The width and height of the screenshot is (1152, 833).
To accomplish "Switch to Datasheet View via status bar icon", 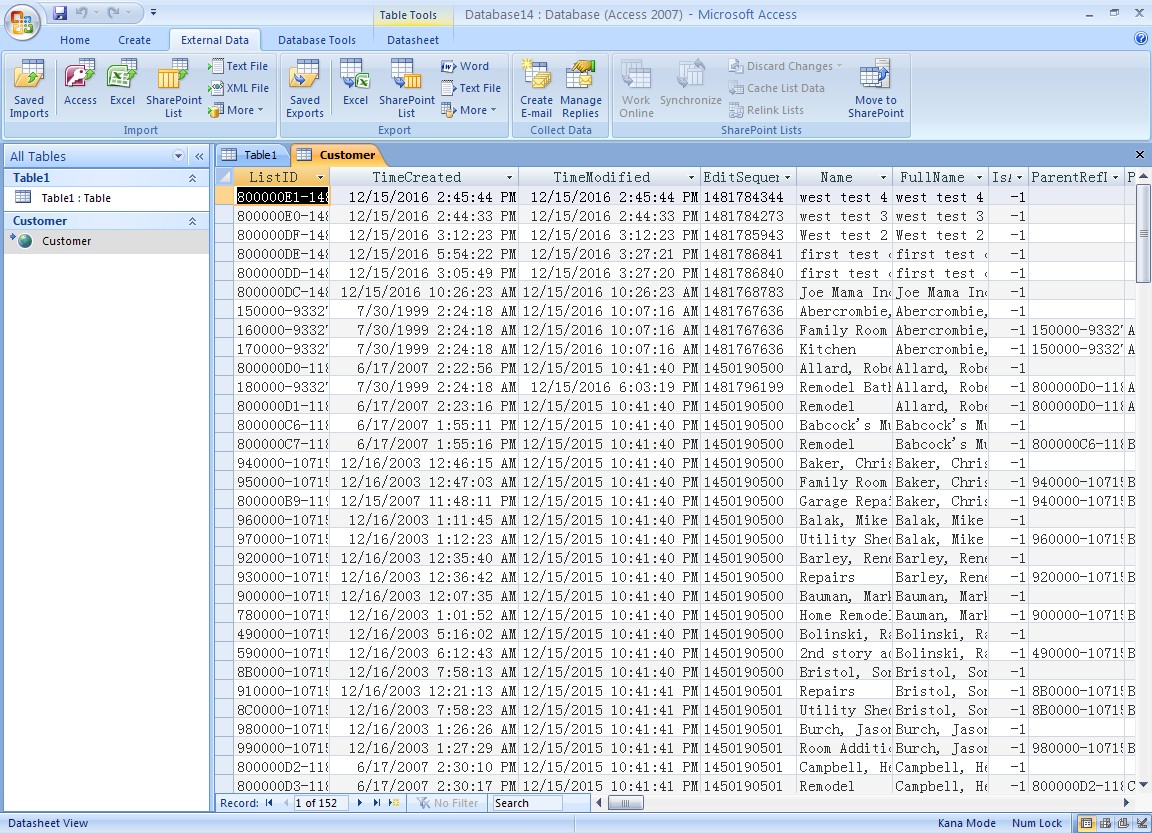I will tap(1086, 823).
